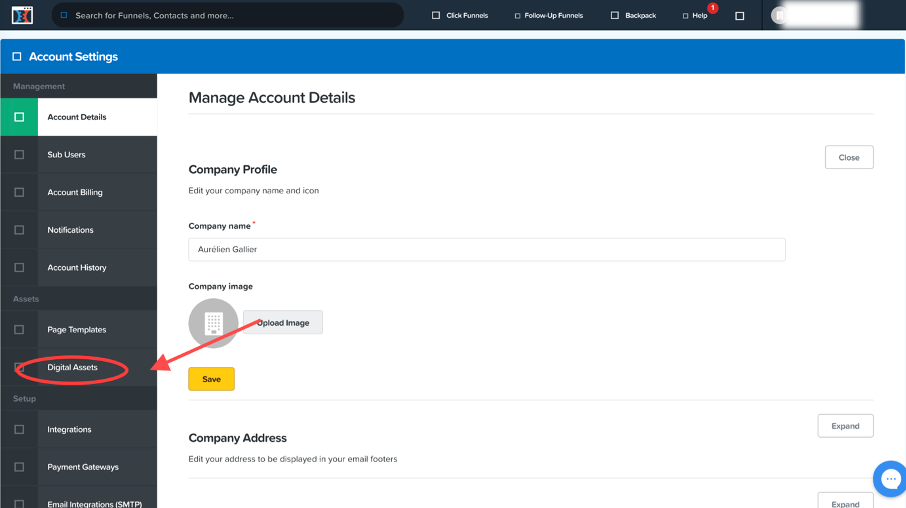The width and height of the screenshot is (906, 508).
Task: Select Account Details in sidebar
Action: tap(79, 117)
